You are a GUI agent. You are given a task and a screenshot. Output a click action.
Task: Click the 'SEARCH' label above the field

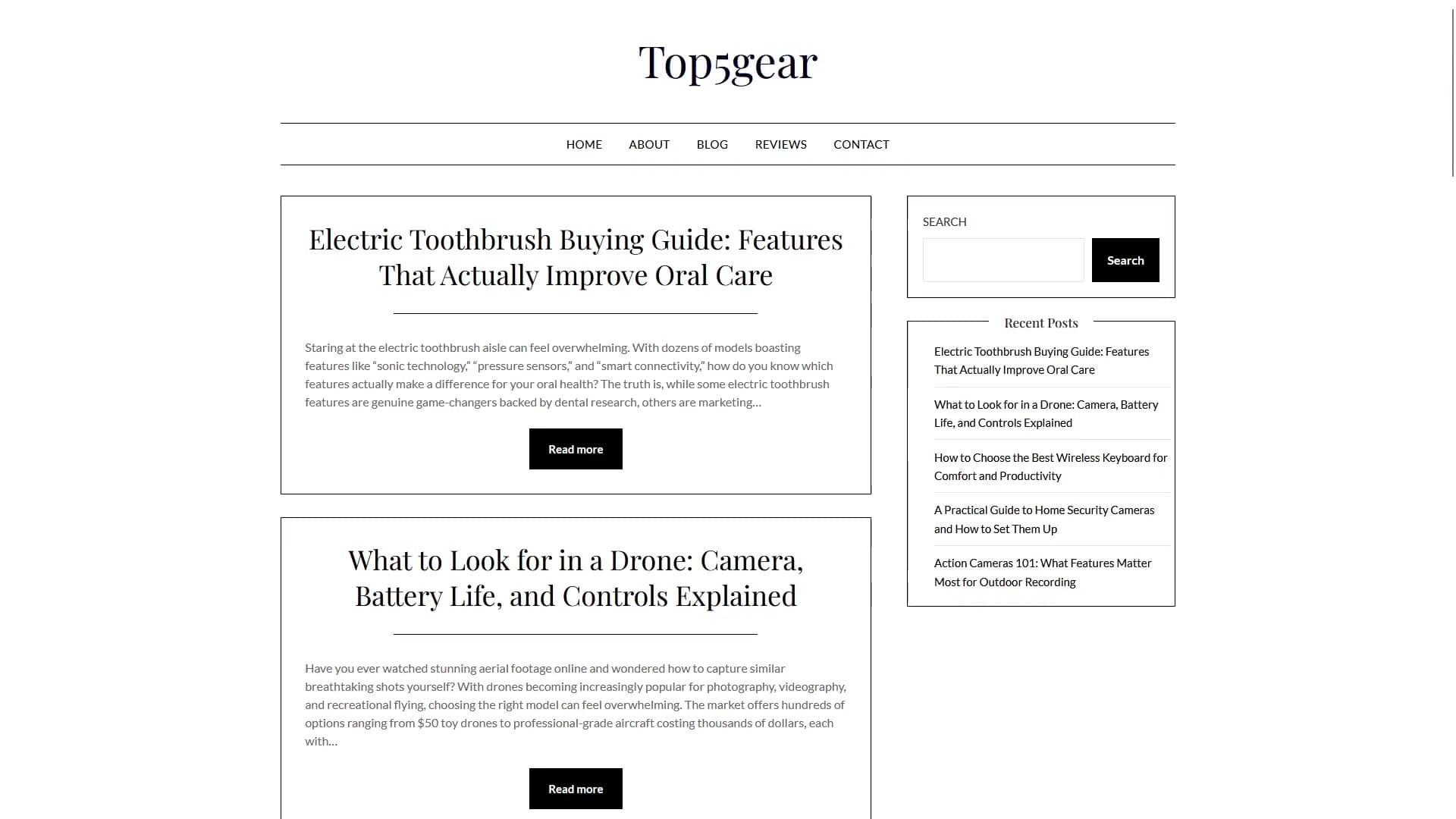click(x=944, y=221)
